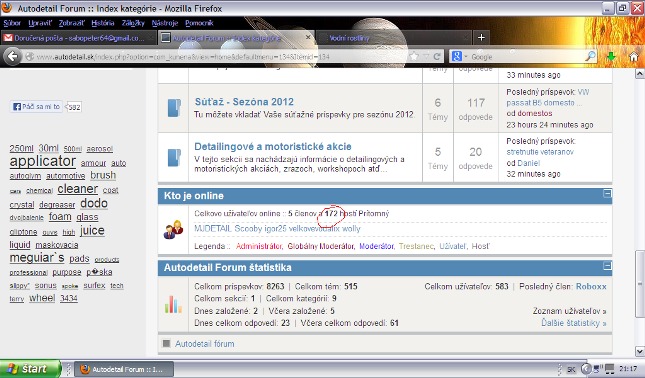Open the downloads green arrow icon
Viewport: 645px width, 378px height.
pos(612,56)
